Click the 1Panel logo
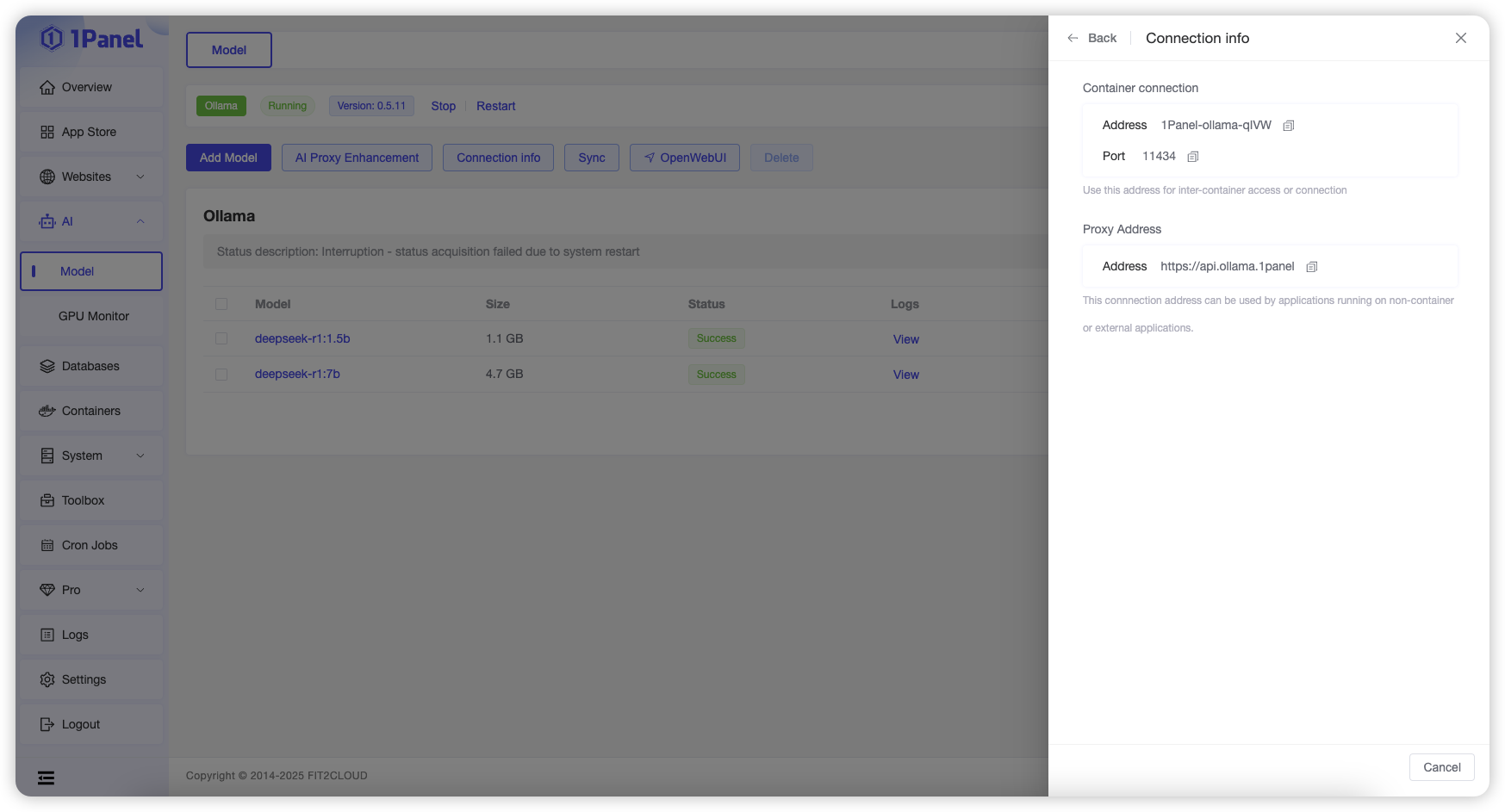This screenshot has width=1505, height=812. coord(91,39)
